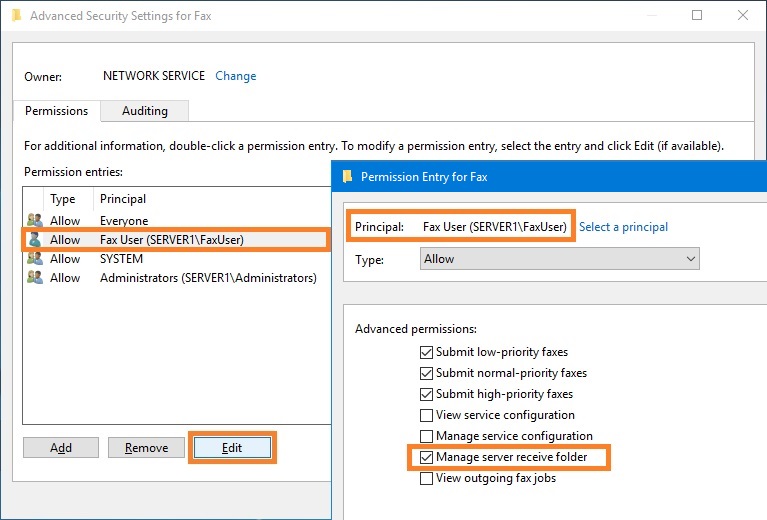Click the Change owner link
Image resolution: width=767 pixels, height=520 pixels.
click(236, 76)
